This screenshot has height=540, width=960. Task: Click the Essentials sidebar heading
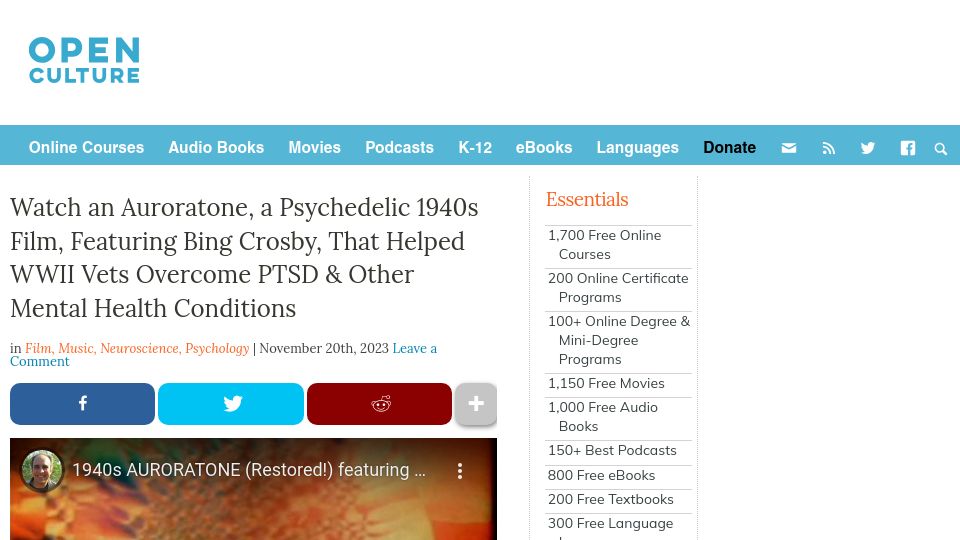point(587,200)
